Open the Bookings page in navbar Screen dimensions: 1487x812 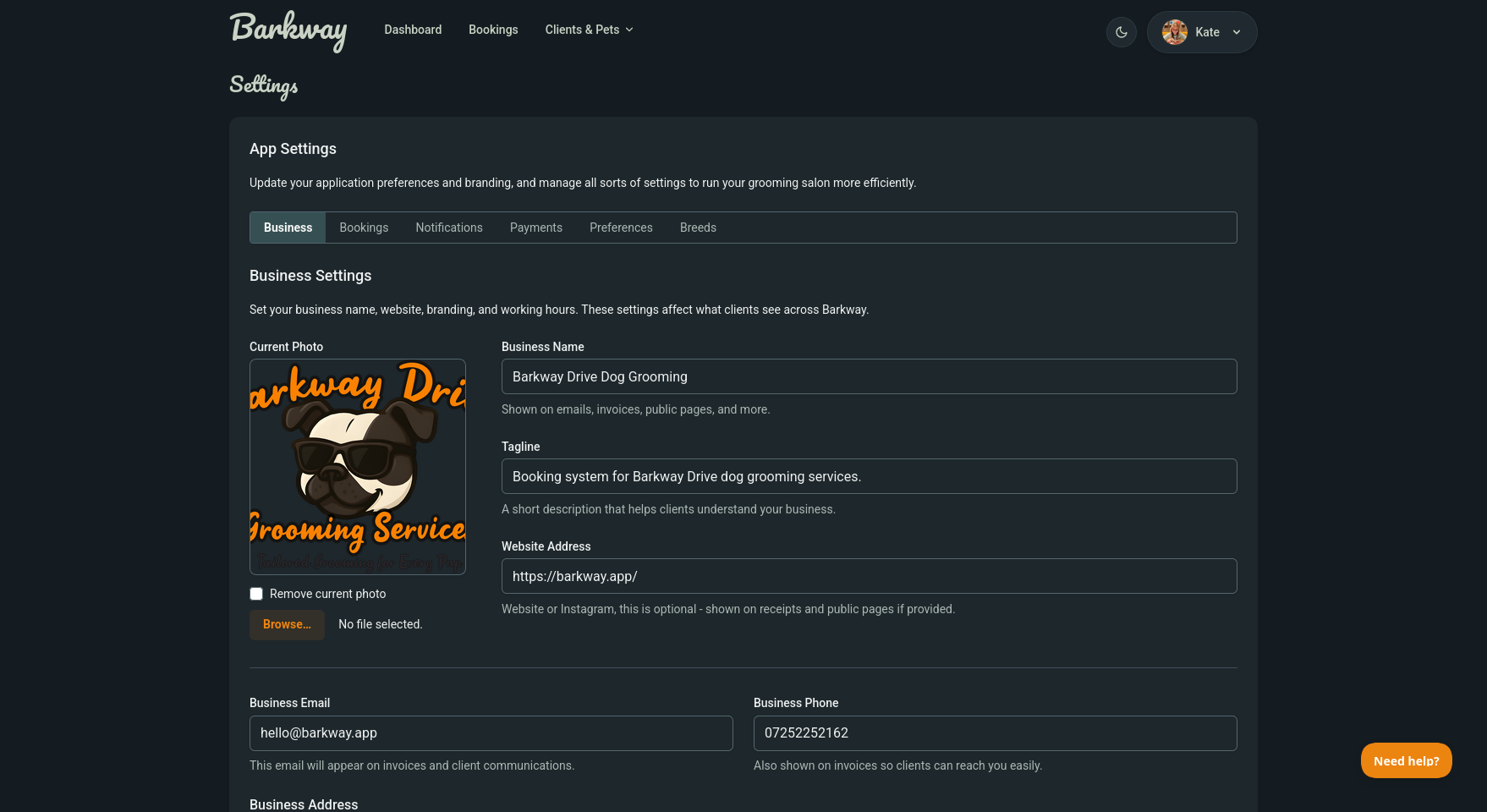(493, 30)
